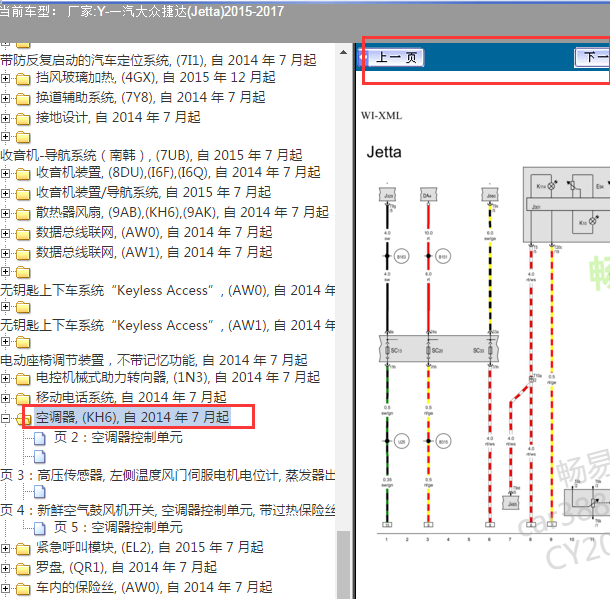The height and width of the screenshot is (599, 610).
Task: Select 收音机-导航系统（南韩）(7UB) entry
Action: point(151,155)
